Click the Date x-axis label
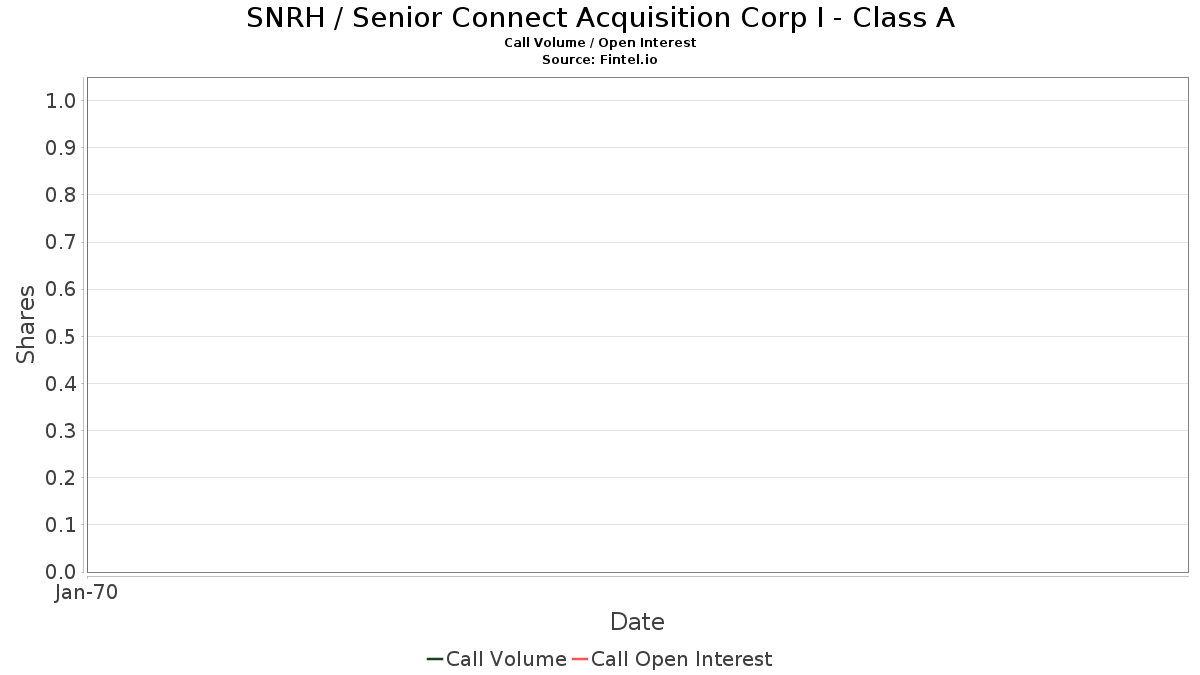The image size is (1200, 675). (637, 622)
